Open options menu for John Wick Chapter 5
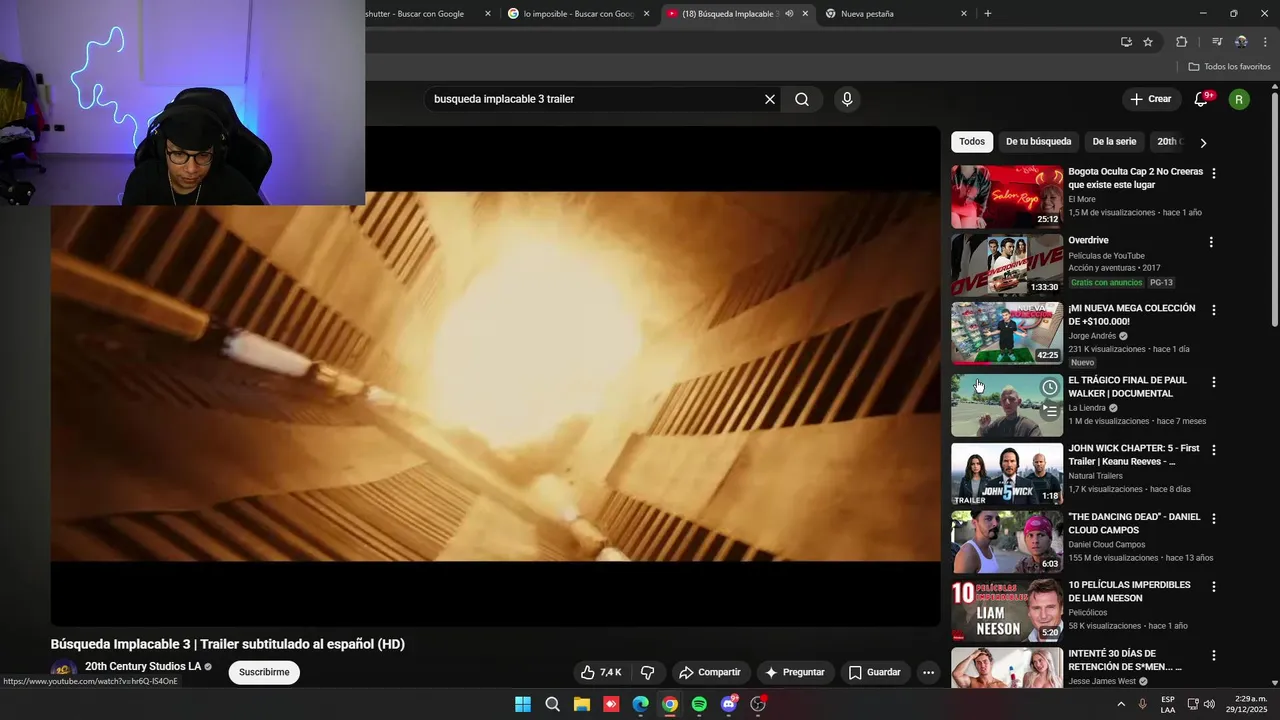The height and width of the screenshot is (720, 1280). [1214, 450]
